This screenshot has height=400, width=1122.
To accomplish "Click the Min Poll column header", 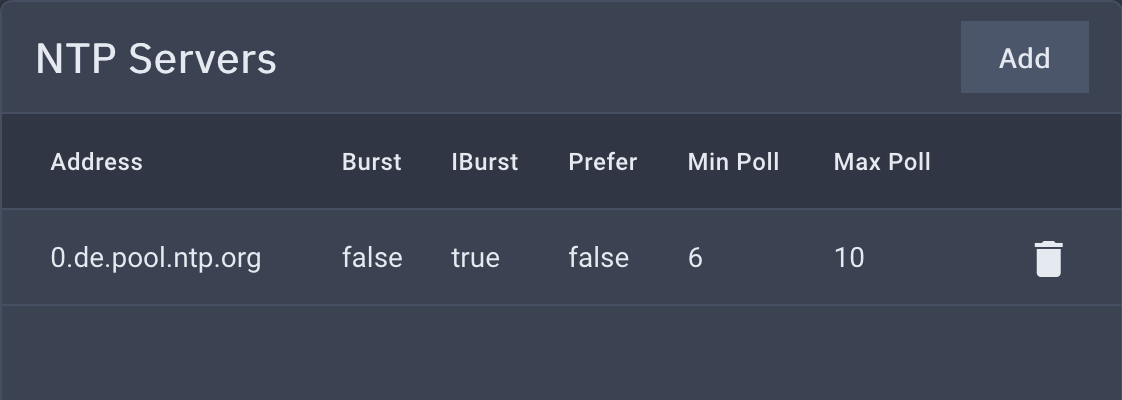I will (x=733, y=162).
